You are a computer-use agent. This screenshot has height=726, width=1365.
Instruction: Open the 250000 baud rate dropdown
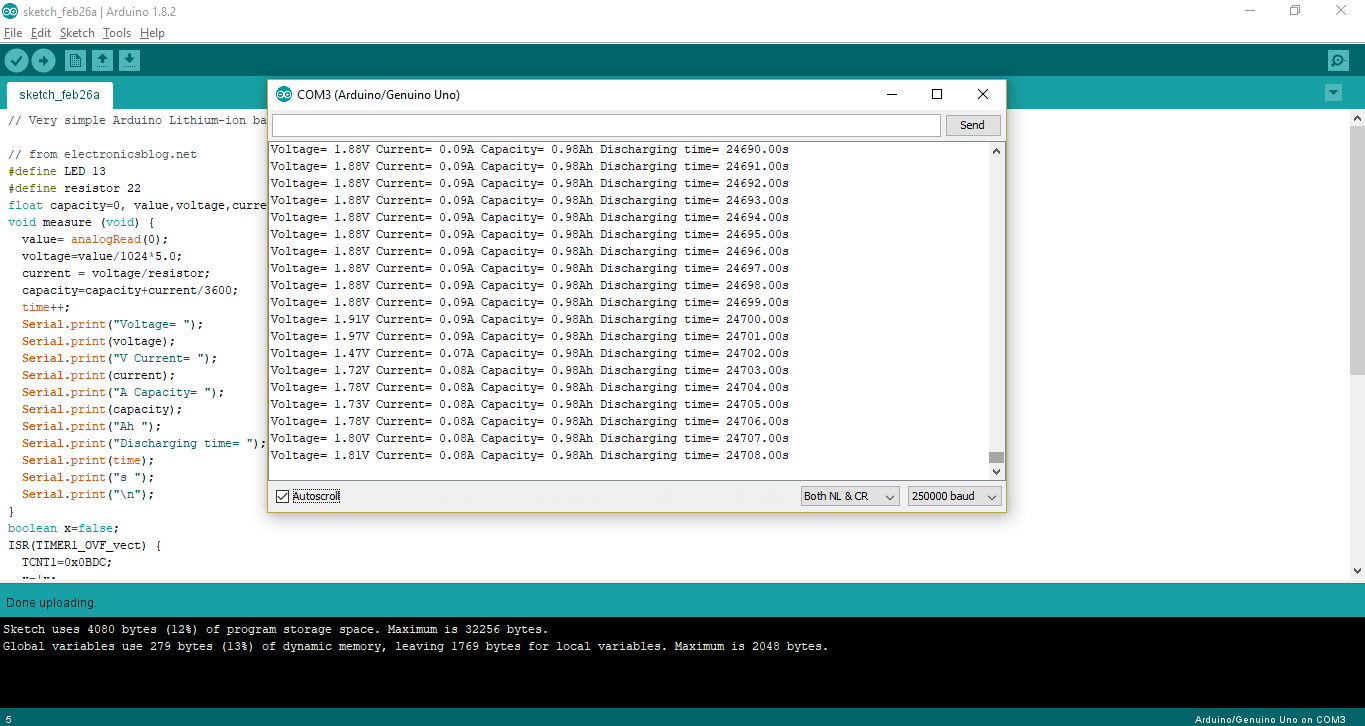[x=954, y=496]
